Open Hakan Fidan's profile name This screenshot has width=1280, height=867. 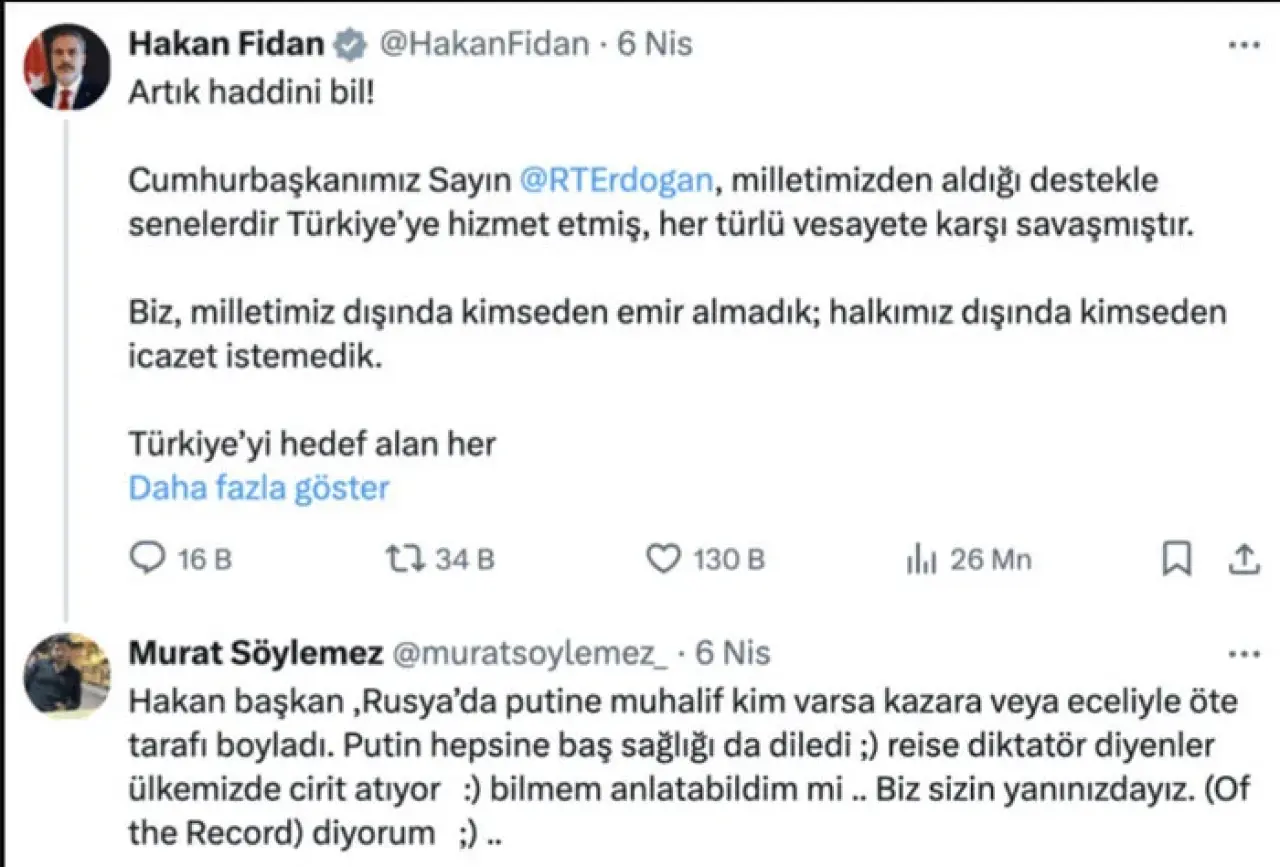tap(227, 45)
